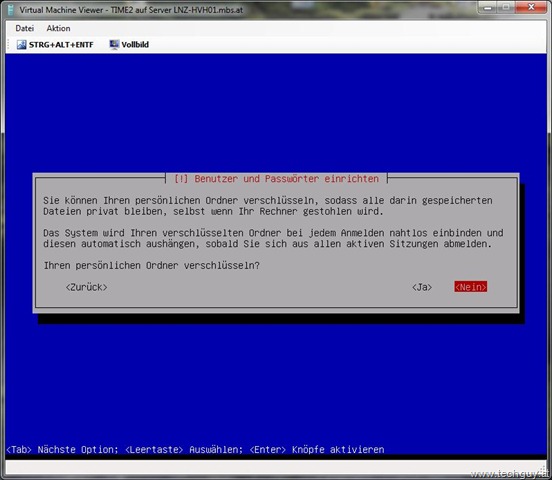Click the dotted toolbar grip handle
The image size is (552, 480).
[x=8, y=45]
